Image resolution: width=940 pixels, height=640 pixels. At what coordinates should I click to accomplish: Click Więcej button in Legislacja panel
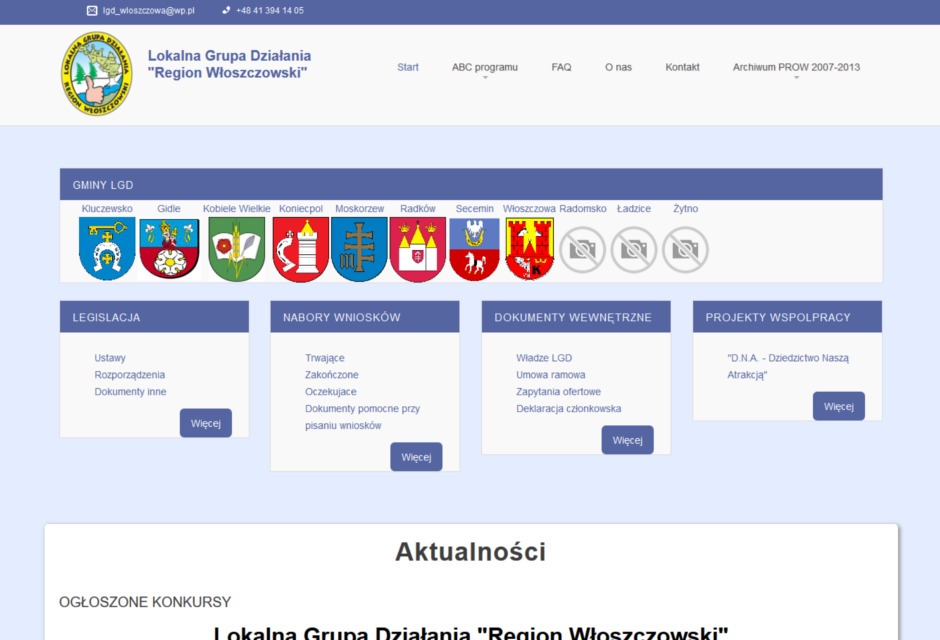coord(205,423)
